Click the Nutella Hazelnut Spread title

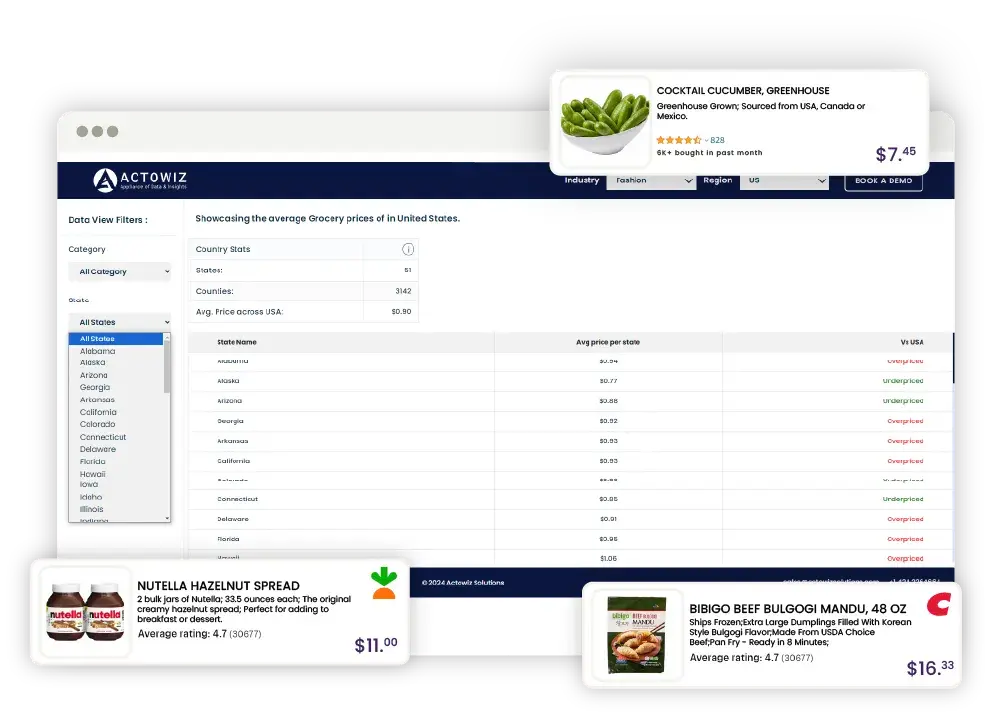[218, 586]
